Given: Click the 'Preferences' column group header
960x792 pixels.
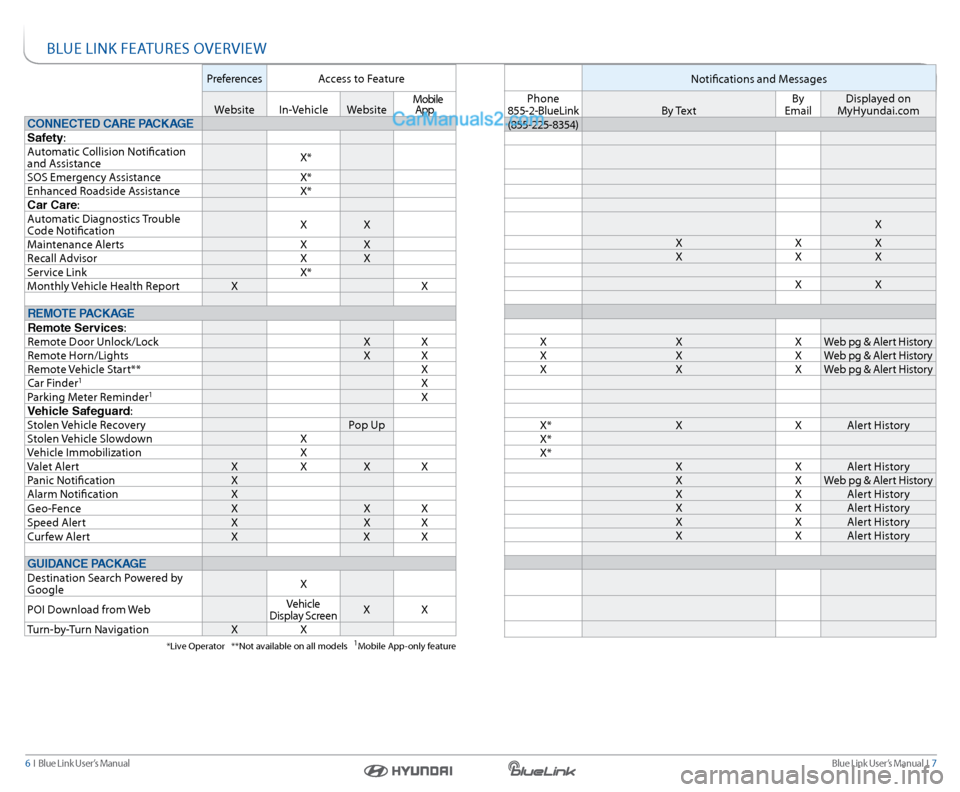Looking at the screenshot, I should click(234, 78).
